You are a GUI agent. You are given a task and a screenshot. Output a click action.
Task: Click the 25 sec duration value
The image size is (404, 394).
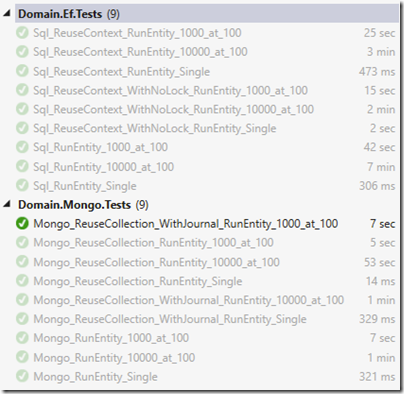tap(379, 33)
